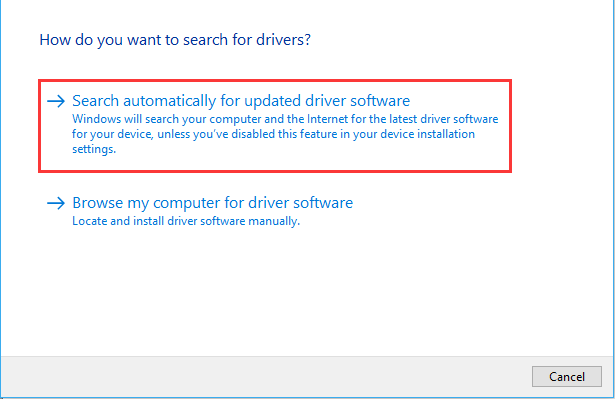Viewport: 615px width, 399px height.
Task: Click the word 'Browse' in the second option title
Action: 98,203
